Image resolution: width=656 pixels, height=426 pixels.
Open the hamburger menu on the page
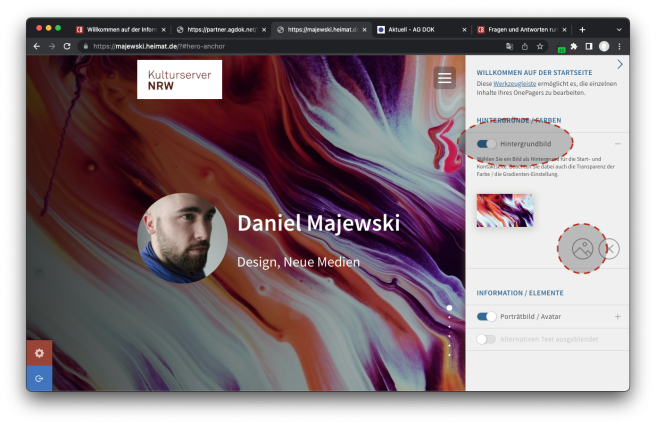(444, 78)
